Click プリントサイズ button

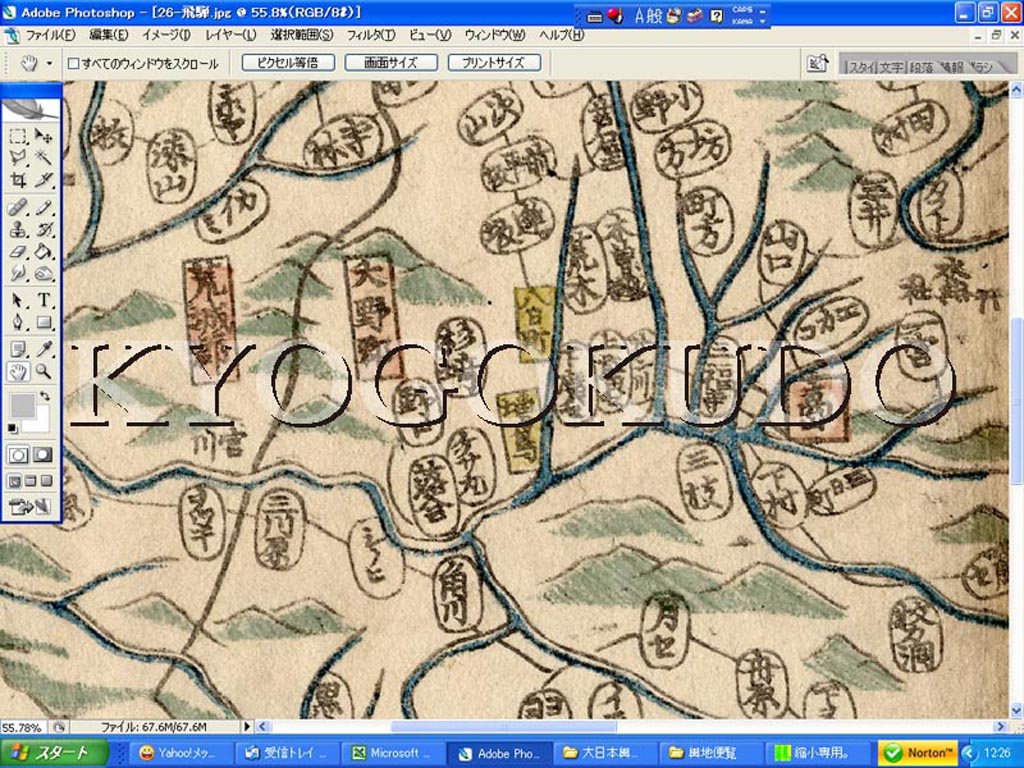[494, 63]
